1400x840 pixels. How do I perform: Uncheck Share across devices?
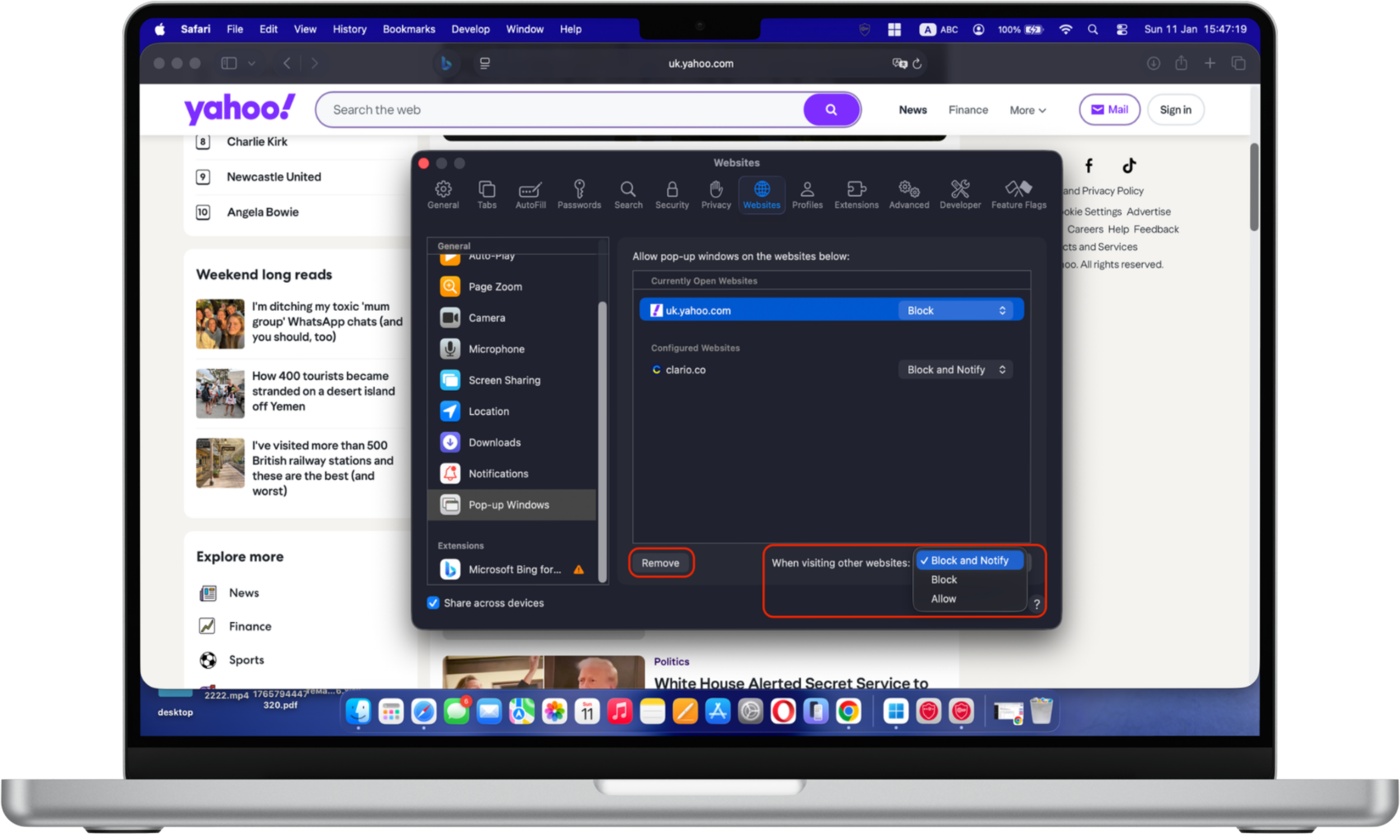point(433,603)
